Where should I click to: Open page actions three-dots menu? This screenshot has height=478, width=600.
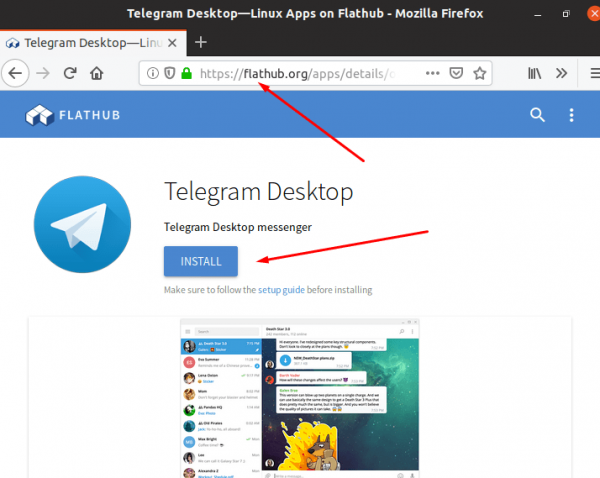click(x=432, y=73)
